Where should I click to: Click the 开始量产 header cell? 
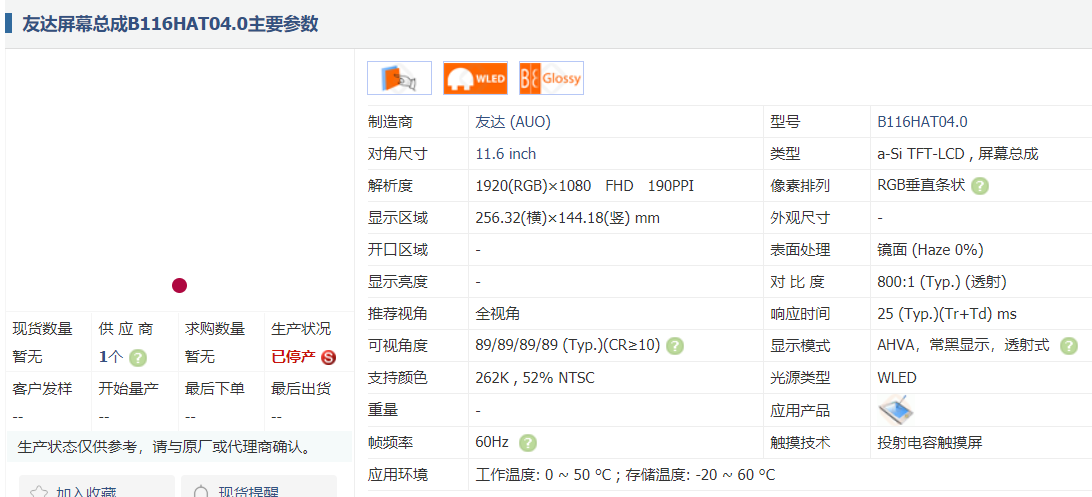pyautogui.click(x=129, y=388)
